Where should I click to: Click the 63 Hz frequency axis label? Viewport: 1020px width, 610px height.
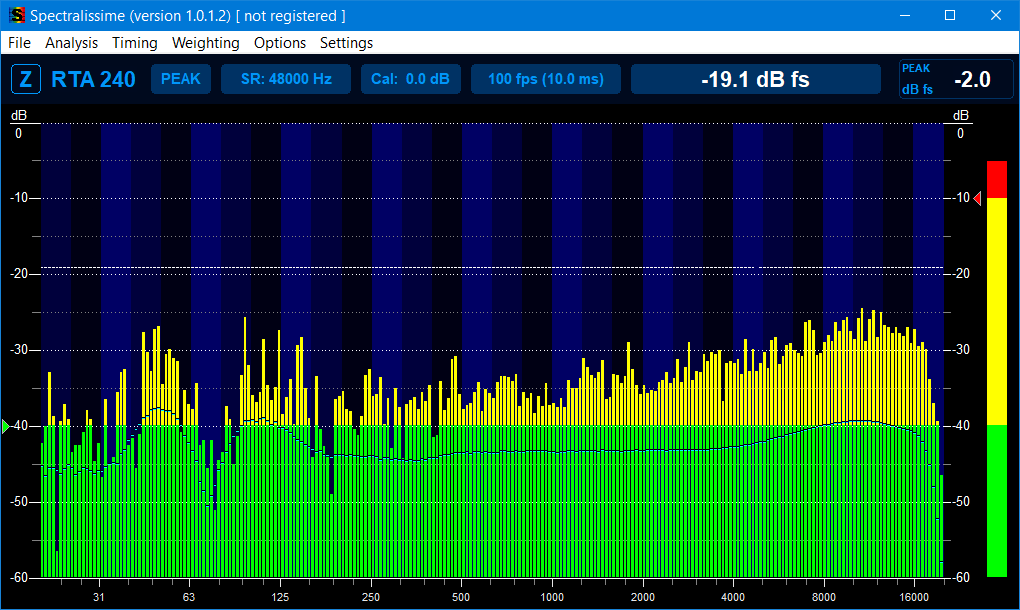click(189, 597)
